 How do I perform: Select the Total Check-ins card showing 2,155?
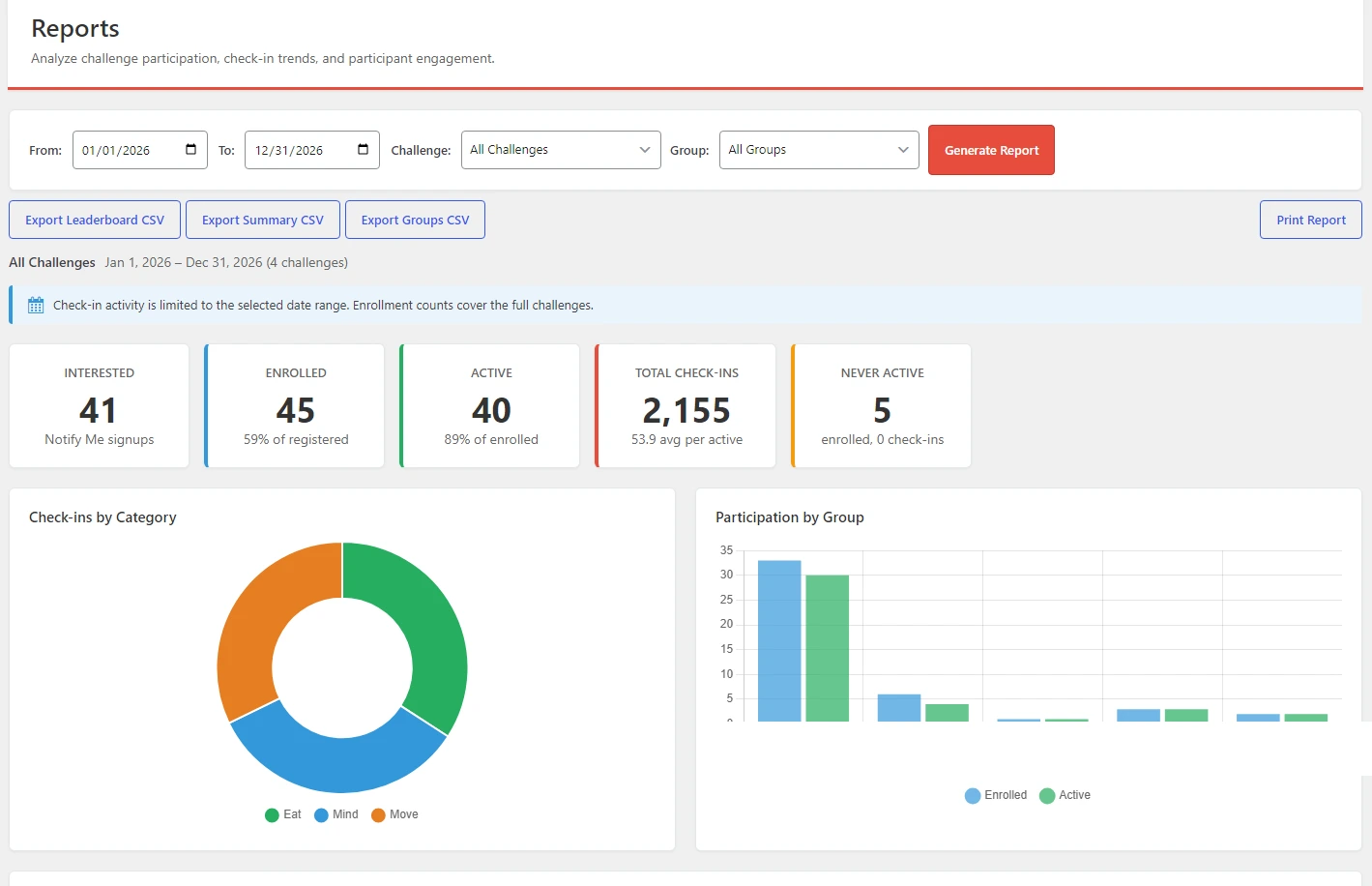[686, 406]
